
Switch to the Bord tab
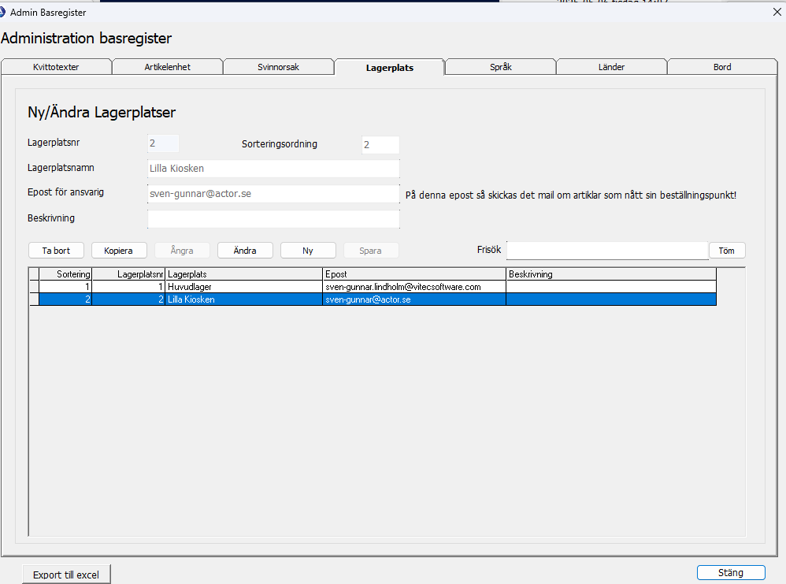click(x=722, y=67)
